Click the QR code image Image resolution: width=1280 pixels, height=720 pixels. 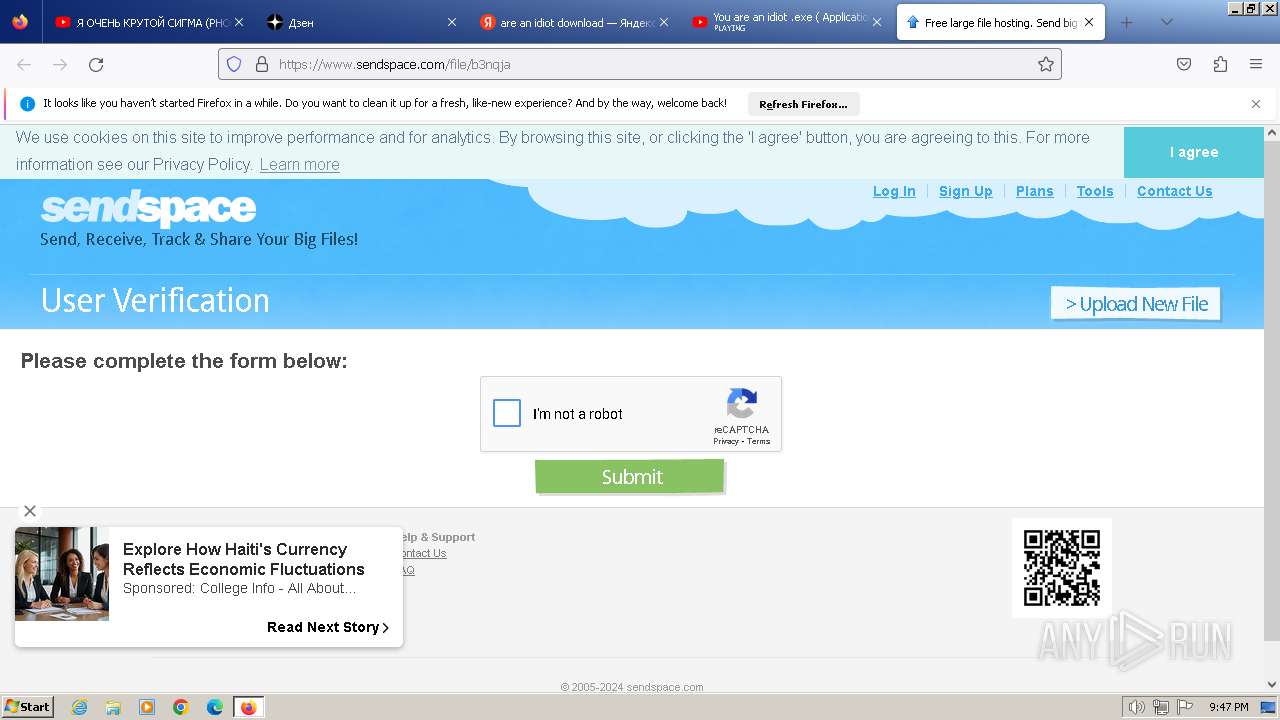tap(1062, 568)
